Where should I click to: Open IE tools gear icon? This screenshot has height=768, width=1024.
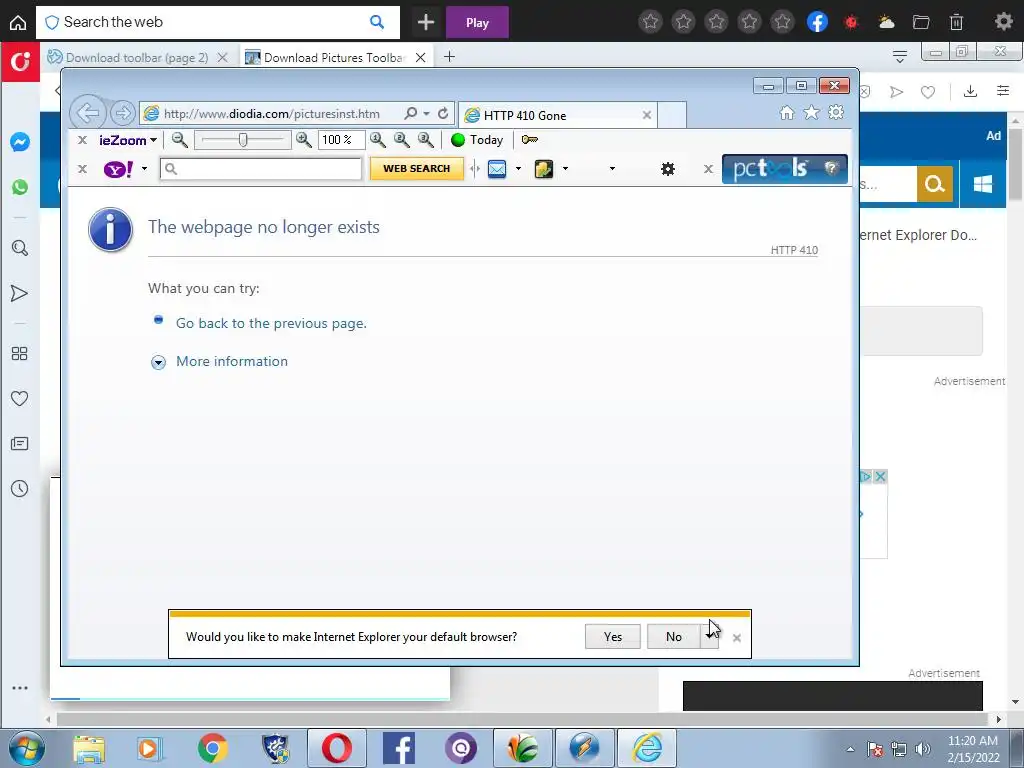[x=836, y=112]
